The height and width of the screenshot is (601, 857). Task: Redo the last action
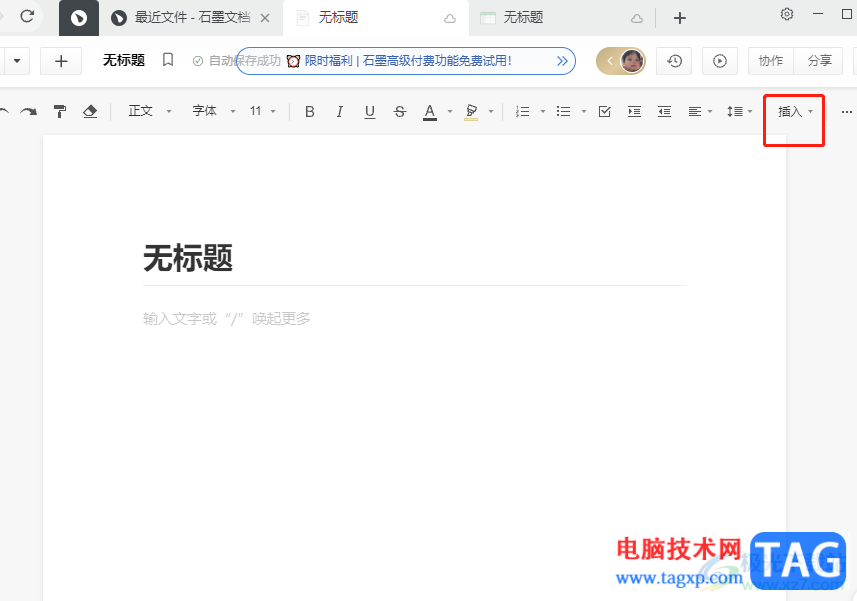pyautogui.click(x=28, y=111)
